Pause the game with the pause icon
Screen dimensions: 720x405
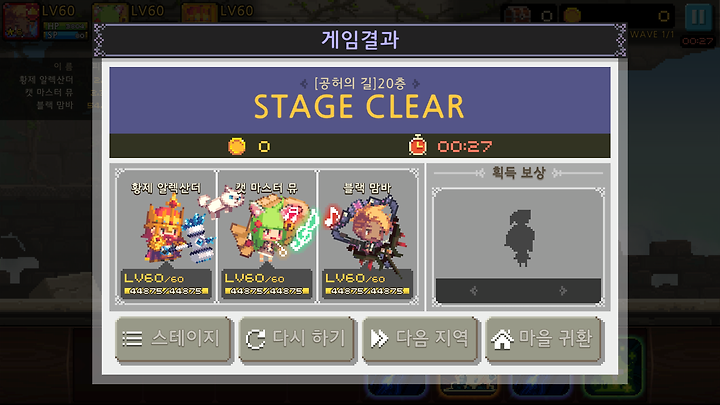coord(698,17)
